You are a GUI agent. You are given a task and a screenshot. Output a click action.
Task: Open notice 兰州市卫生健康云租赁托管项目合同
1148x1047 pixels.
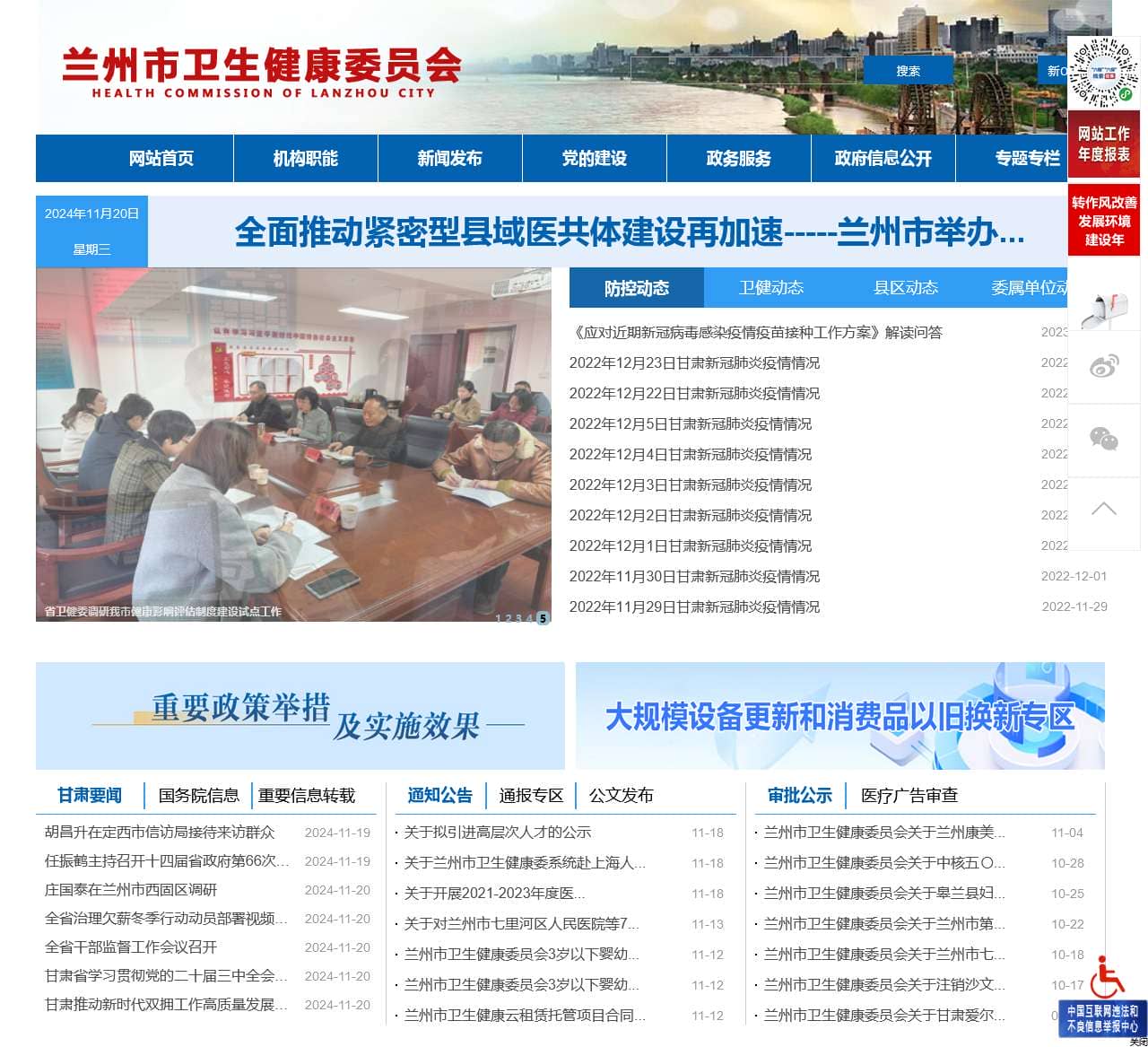[x=525, y=1015]
